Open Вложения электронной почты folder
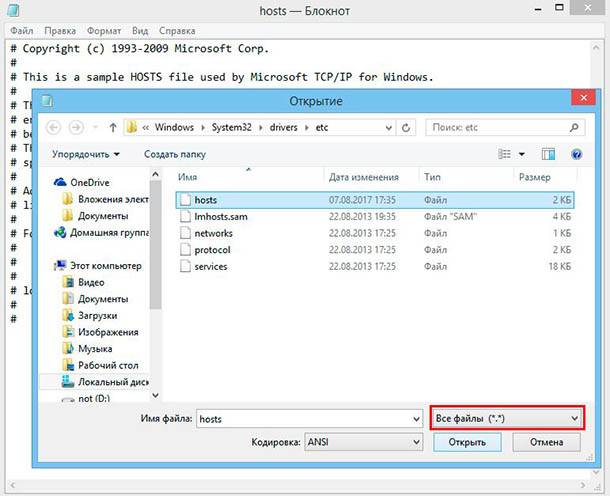Image resolution: width=610 pixels, height=496 pixels. (x=105, y=199)
